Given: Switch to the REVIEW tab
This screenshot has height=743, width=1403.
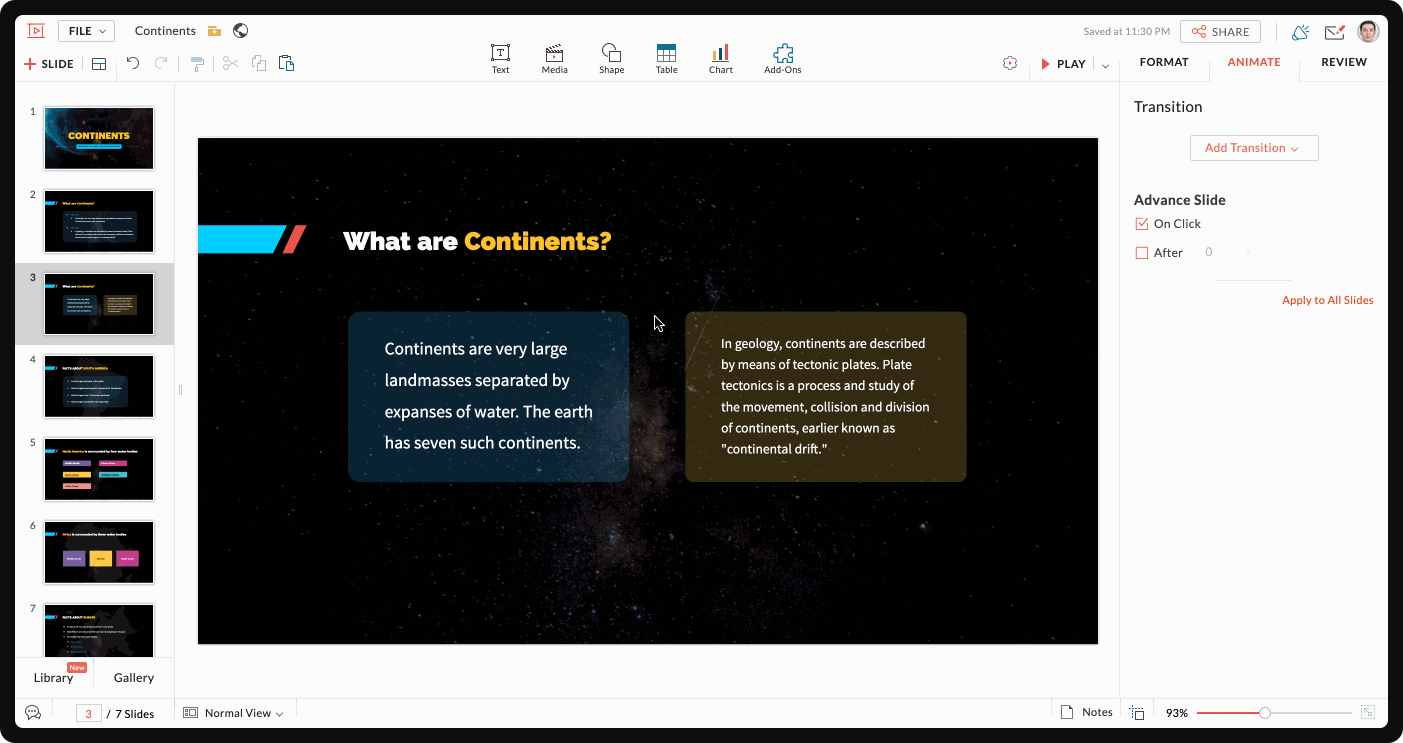Looking at the screenshot, I should click(x=1343, y=62).
